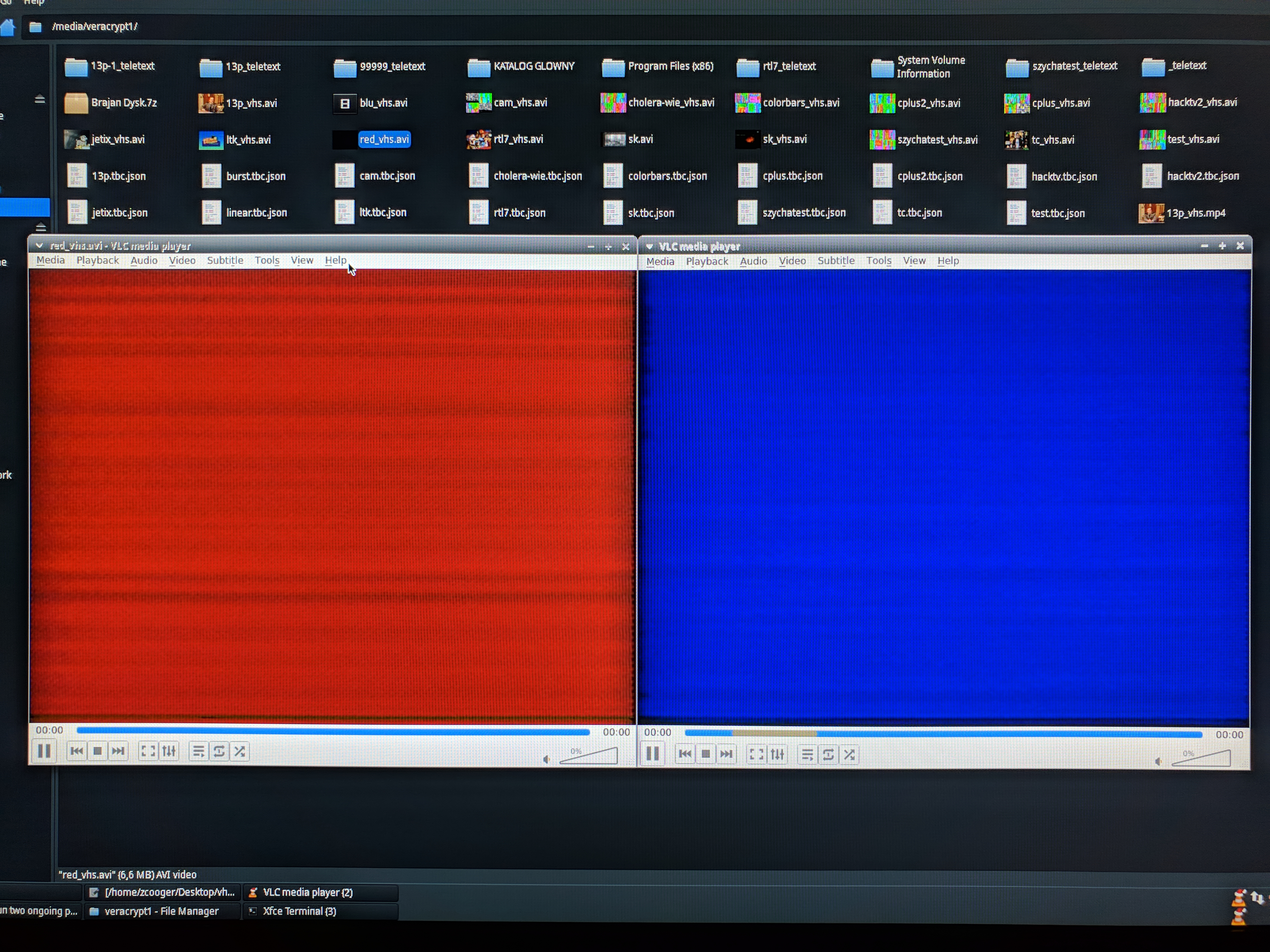Image resolution: width=1270 pixels, height=952 pixels.
Task: Stop playback in the blue video player
Action: pyautogui.click(x=706, y=754)
